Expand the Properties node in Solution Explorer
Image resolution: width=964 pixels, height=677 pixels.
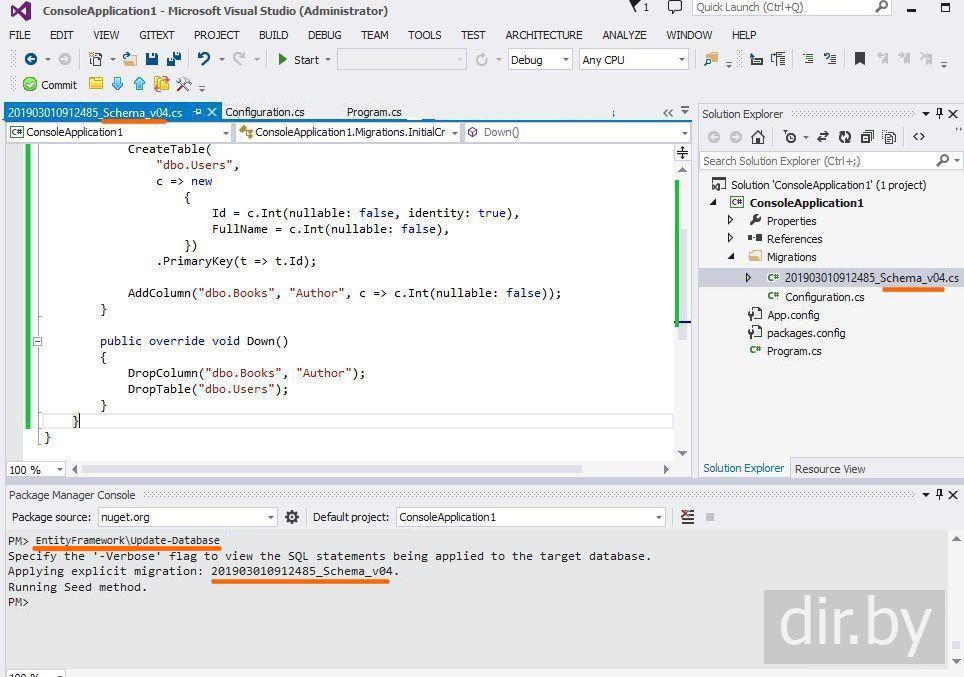point(731,221)
